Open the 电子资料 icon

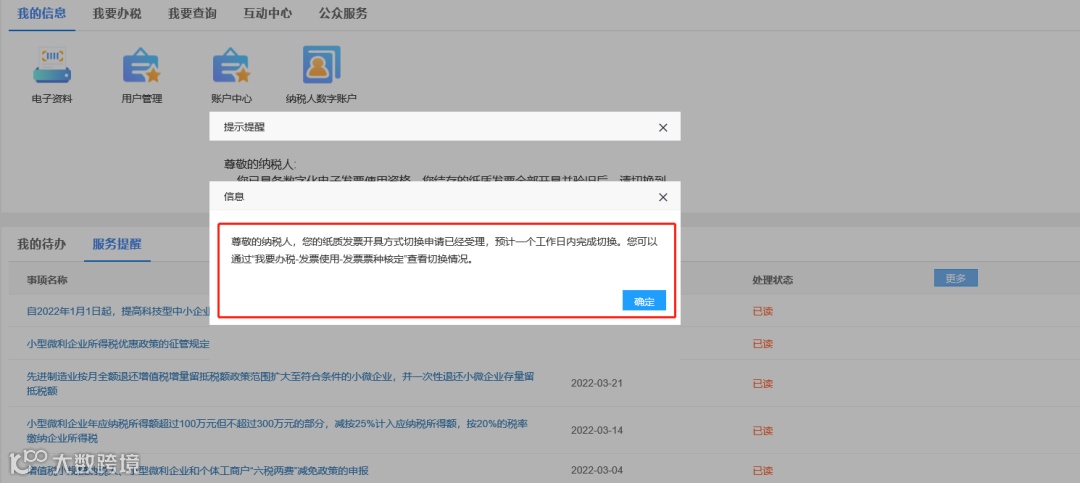52,75
